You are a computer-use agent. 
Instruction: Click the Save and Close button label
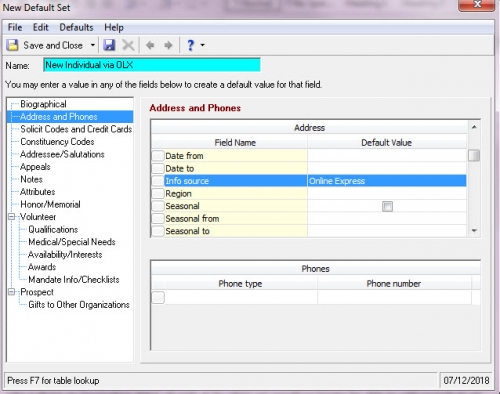pyautogui.click(x=53, y=45)
